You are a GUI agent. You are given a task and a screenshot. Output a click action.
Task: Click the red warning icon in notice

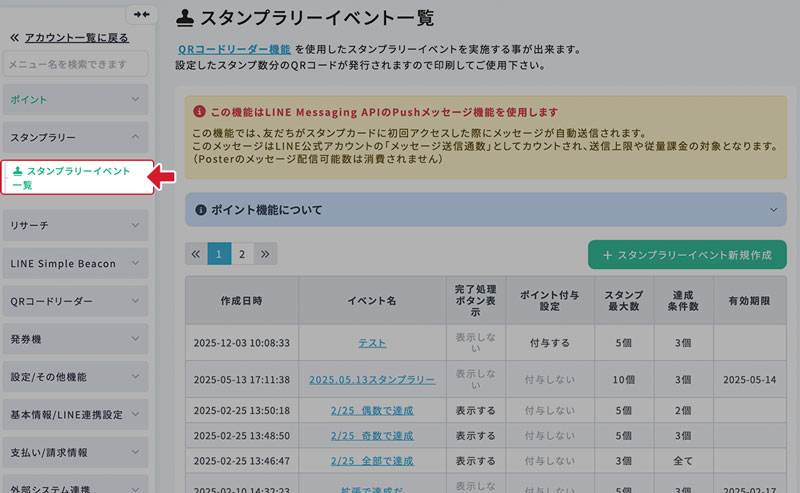tap(200, 112)
